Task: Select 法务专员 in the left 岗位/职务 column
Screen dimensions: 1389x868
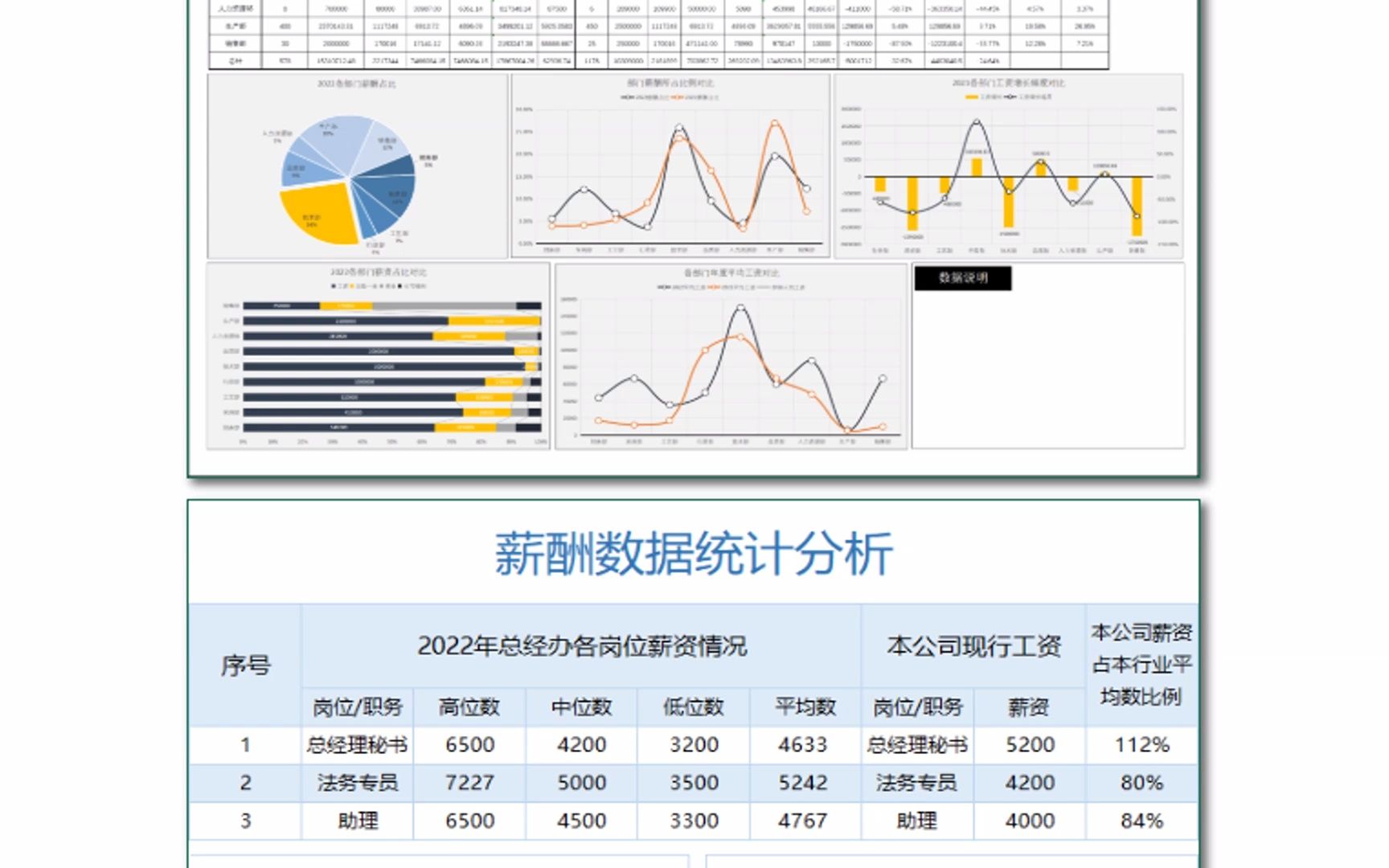Action: click(358, 783)
